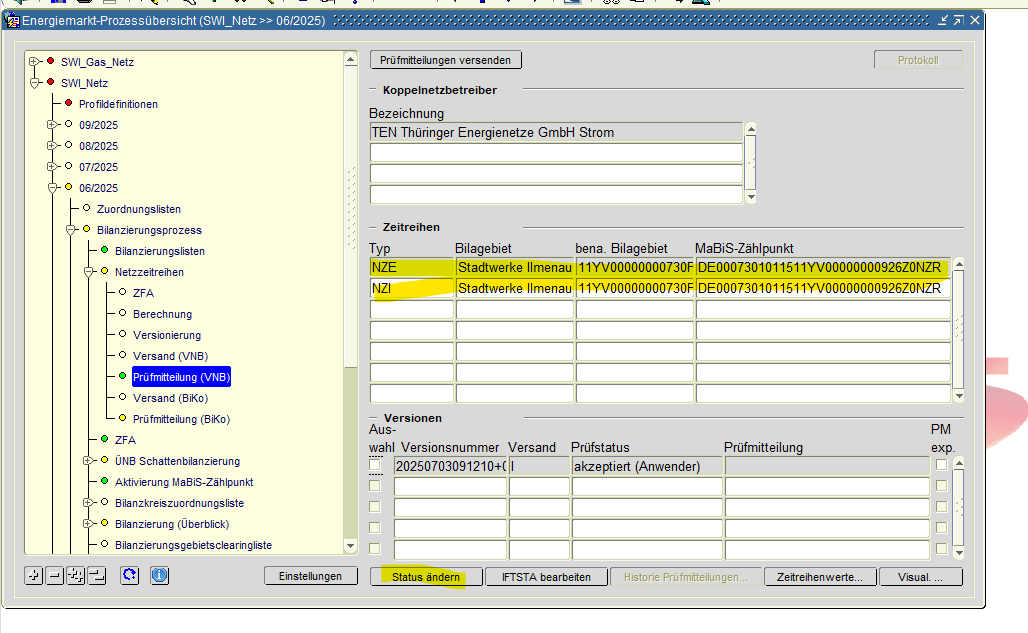Open the blue info icon

click(x=159, y=576)
